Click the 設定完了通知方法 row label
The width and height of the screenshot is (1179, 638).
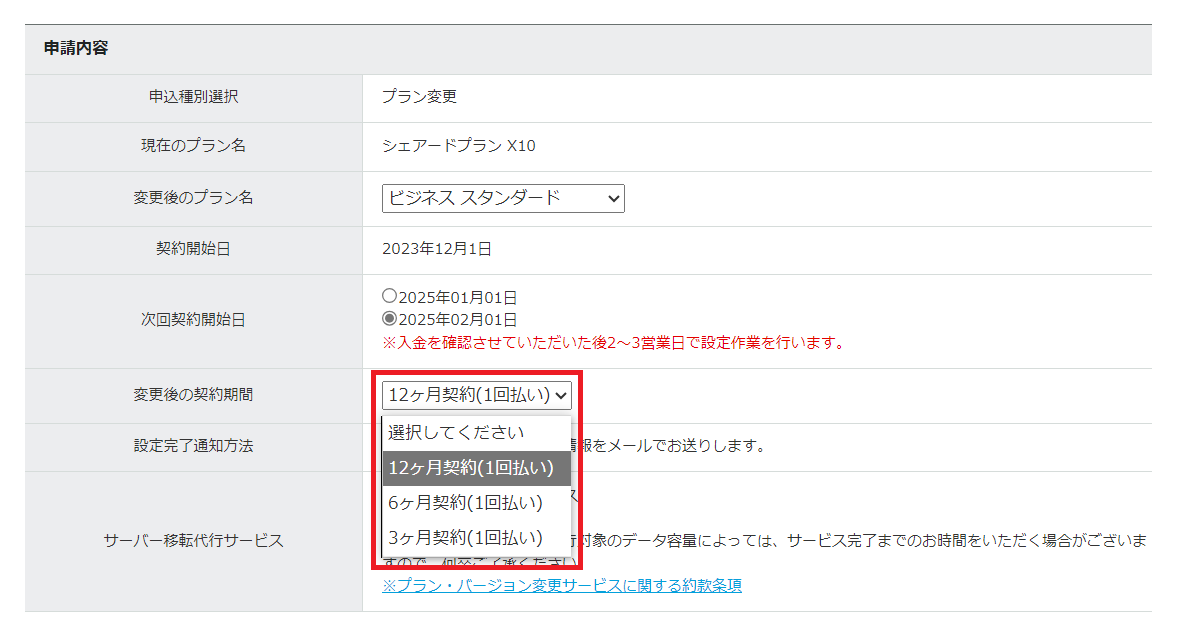tap(193, 446)
